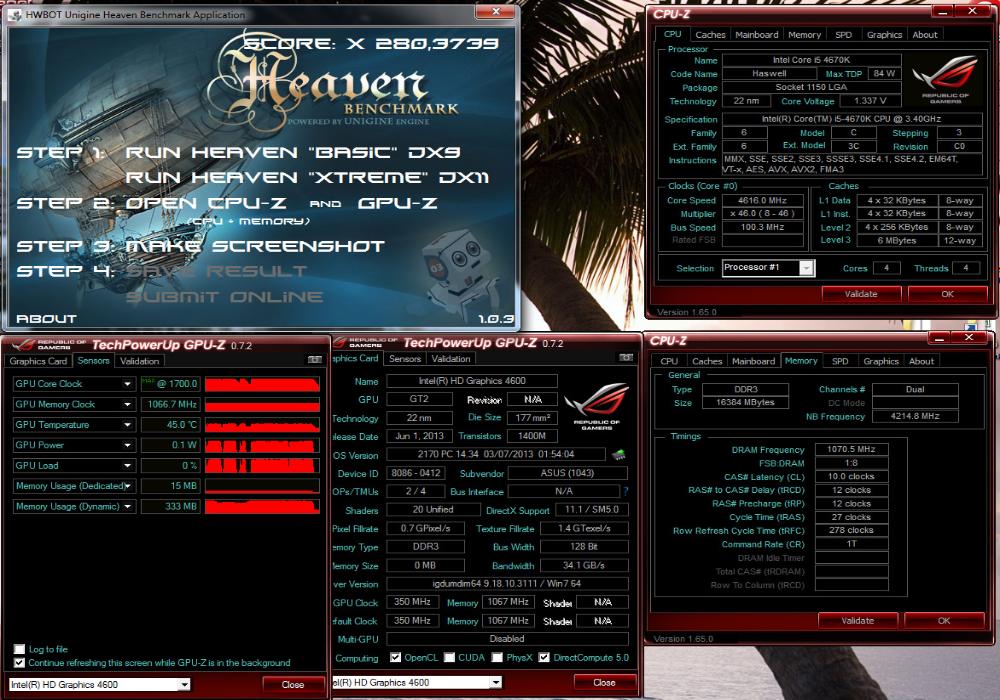1000x700 pixels.
Task: Click Submit Online in Heaven app
Action: click(x=224, y=297)
